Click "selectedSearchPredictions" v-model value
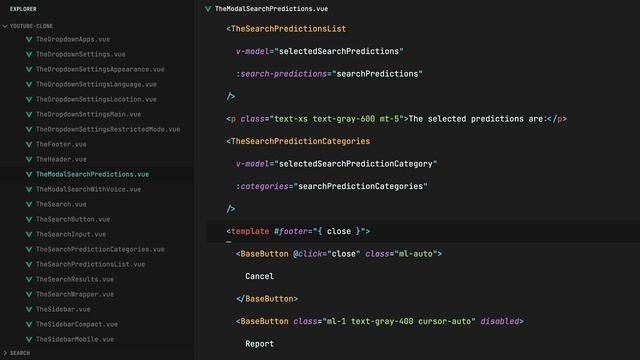The height and width of the screenshot is (360, 640). [339, 51]
